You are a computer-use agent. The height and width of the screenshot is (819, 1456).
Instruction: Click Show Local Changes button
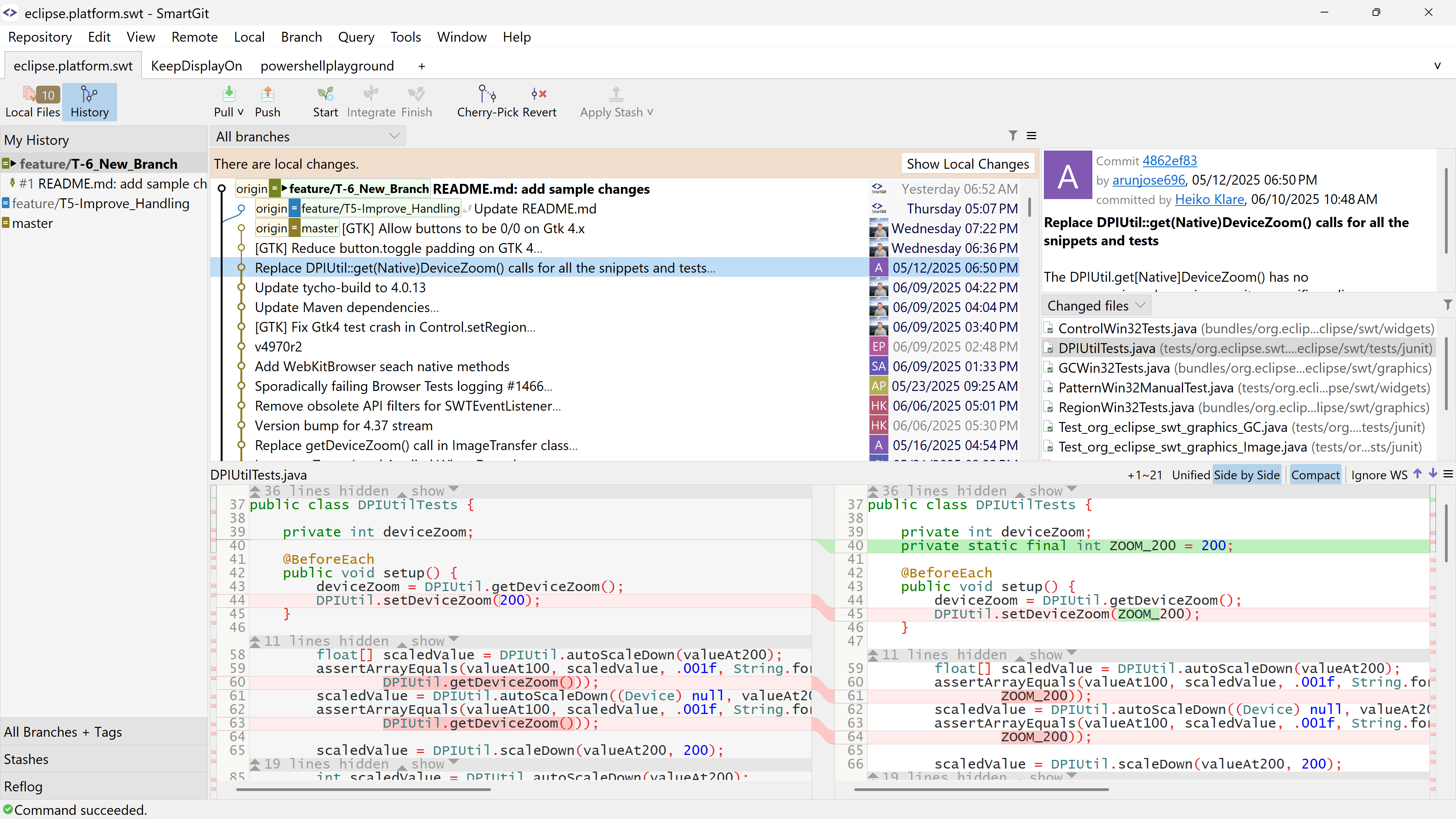pyautogui.click(x=968, y=164)
